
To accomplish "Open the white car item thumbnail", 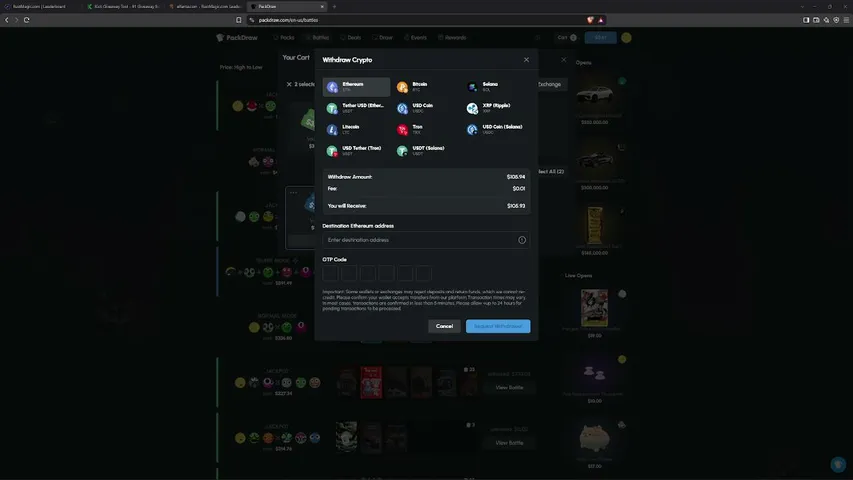I will (595, 94).
